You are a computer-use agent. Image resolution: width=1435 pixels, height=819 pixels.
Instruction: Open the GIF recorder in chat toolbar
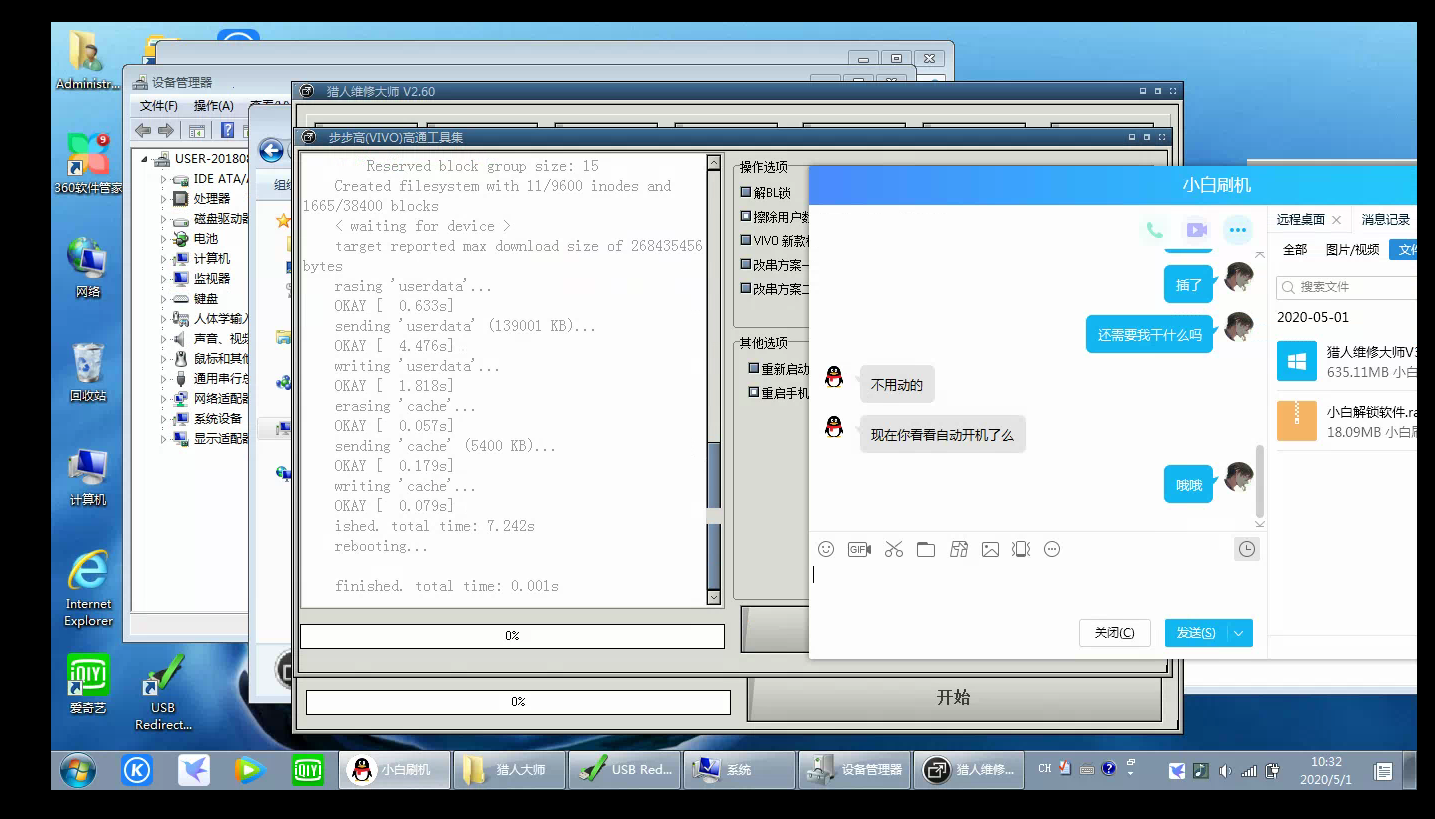859,549
